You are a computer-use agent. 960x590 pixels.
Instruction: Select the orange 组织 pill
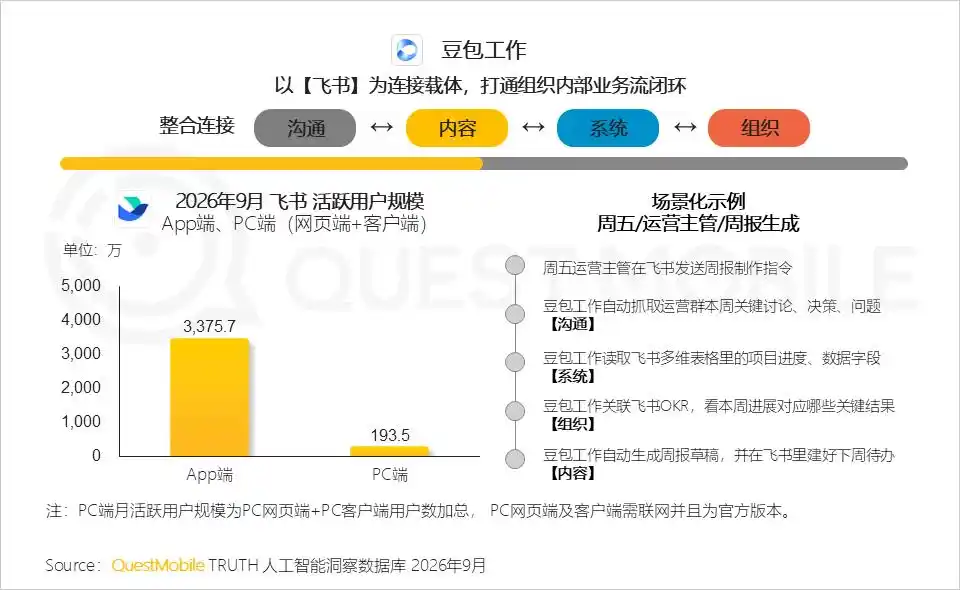click(x=759, y=127)
